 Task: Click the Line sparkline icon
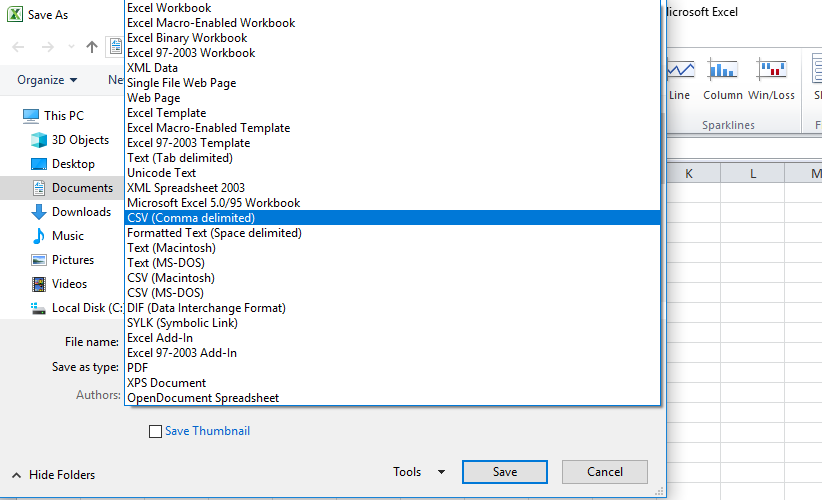[x=680, y=71]
